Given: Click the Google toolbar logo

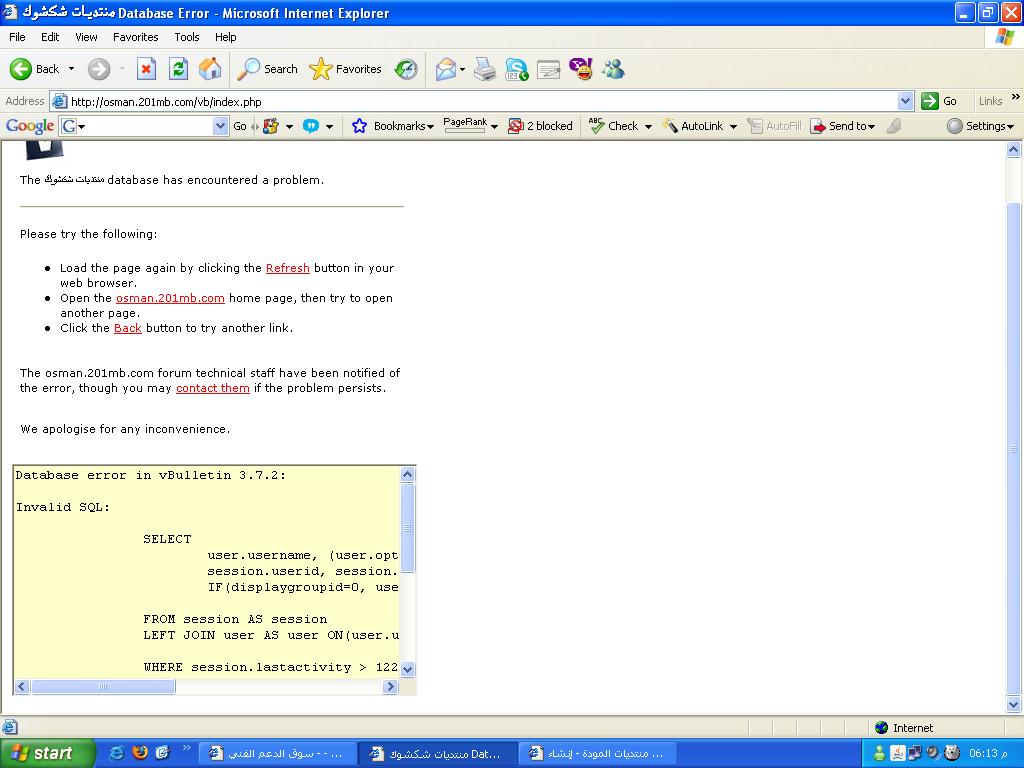Looking at the screenshot, I should pos(29,126).
